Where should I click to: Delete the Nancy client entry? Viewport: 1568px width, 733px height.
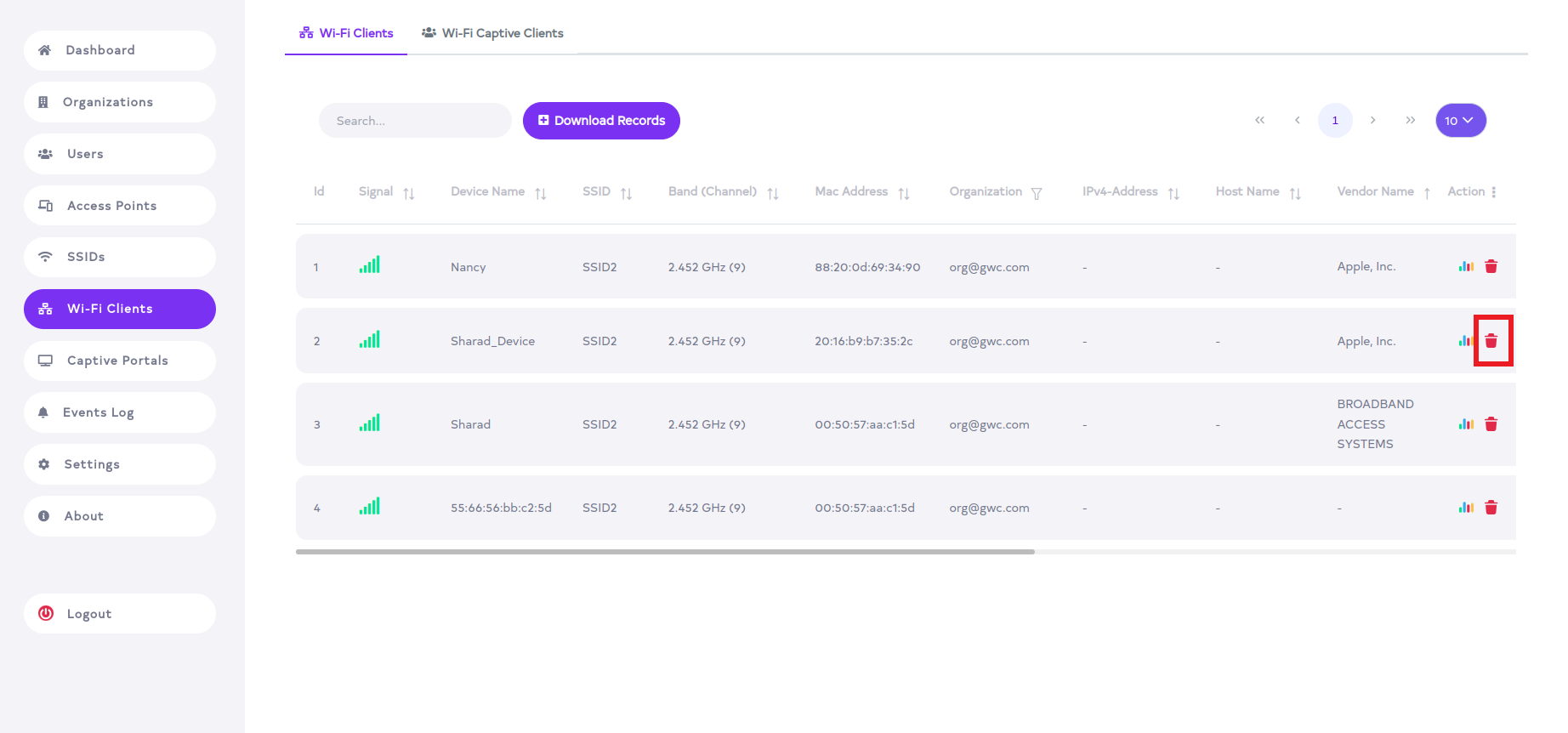coord(1491,267)
